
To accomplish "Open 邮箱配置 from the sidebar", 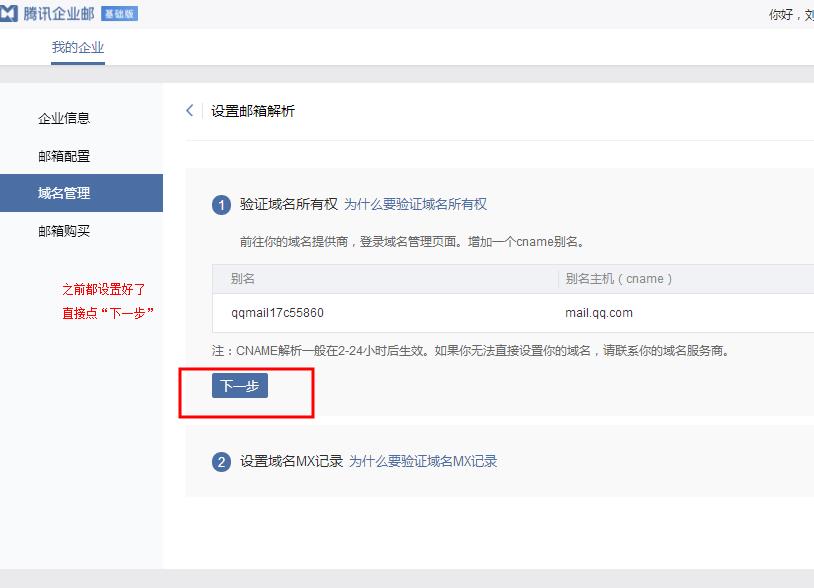I will coord(64,156).
